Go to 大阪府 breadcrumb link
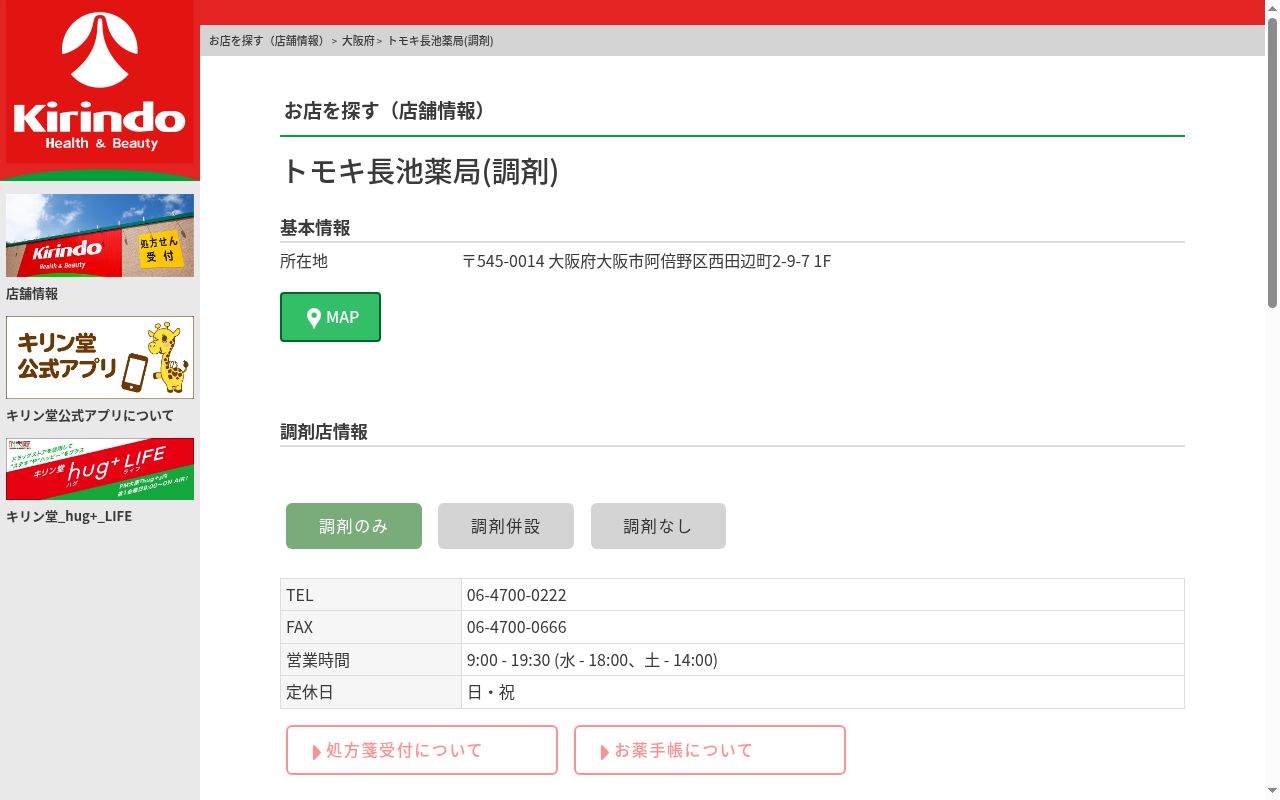This screenshot has height=800, width=1280. pos(358,41)
